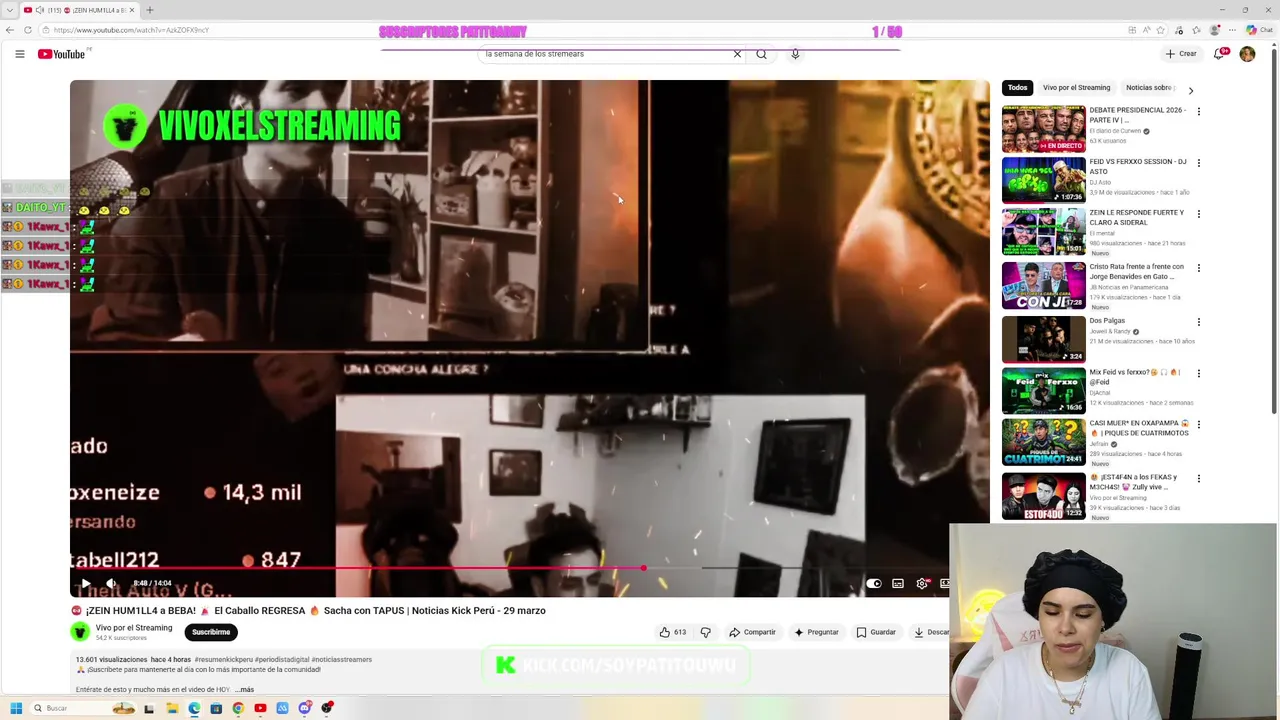Viewport: 1280px width, 720px height.
Task: Open Edge Copilot Chat button
Action: (x=1260, y=30)
